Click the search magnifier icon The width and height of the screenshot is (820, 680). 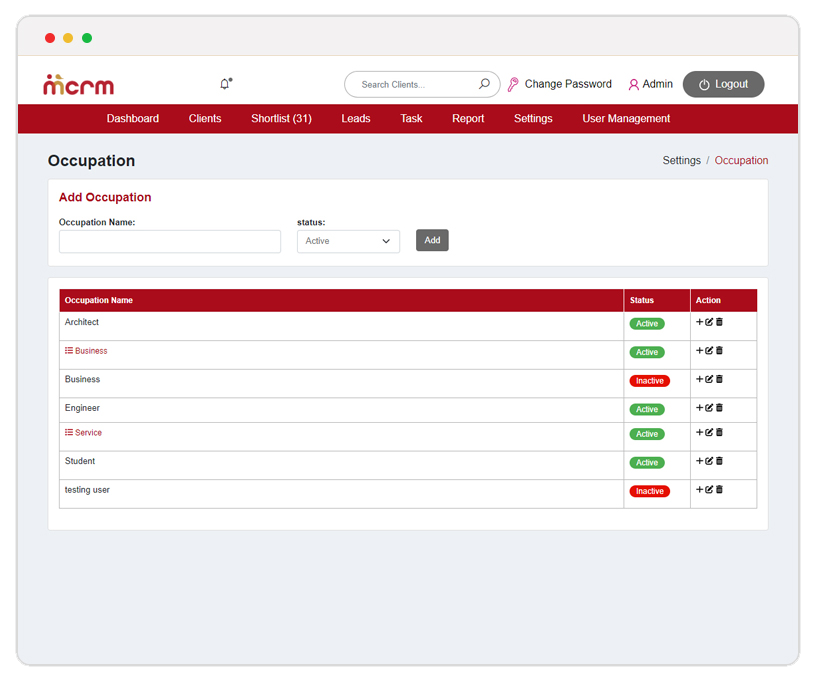(x=484, y=84)
